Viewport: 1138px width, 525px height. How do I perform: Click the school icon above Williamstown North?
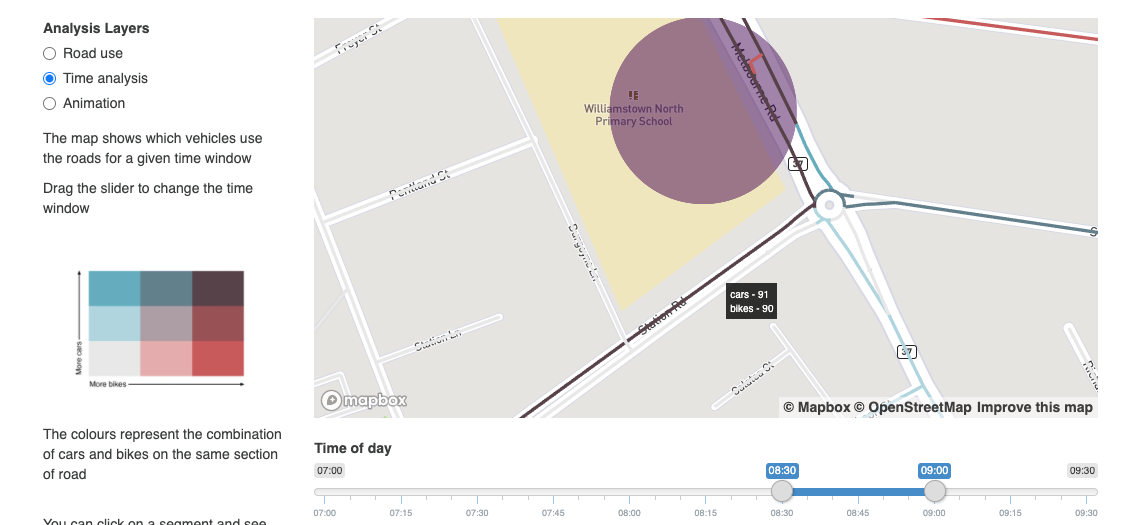coord(633,95)
